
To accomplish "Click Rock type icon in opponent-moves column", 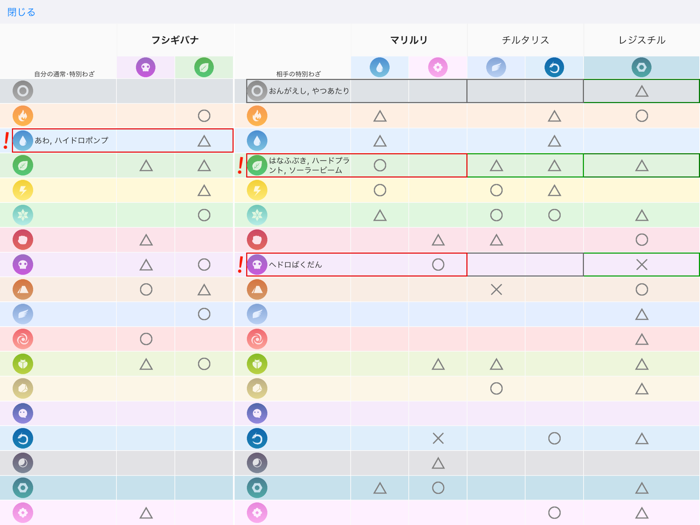I will [x=257, y=388].
